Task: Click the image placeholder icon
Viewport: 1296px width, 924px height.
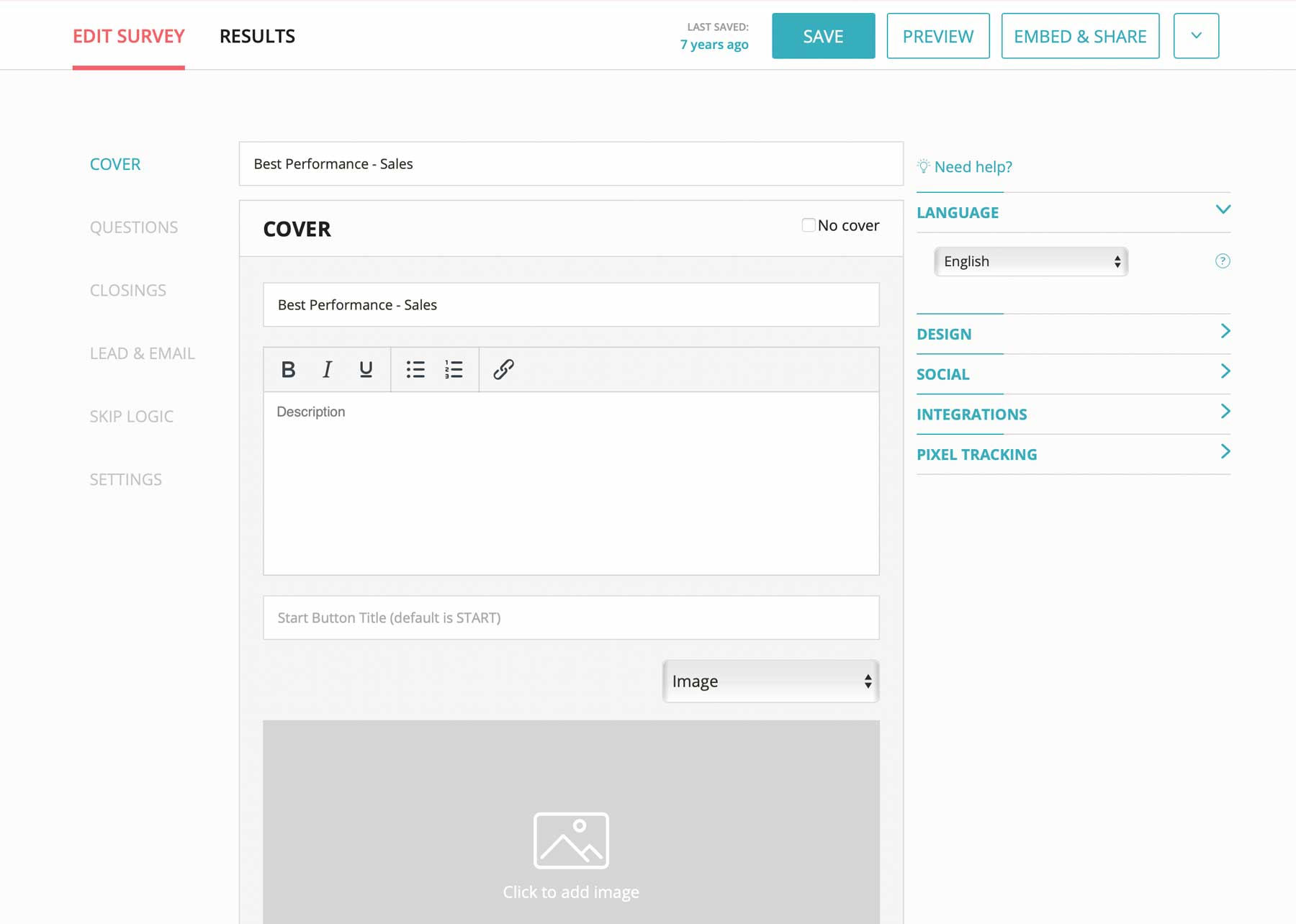Action: point(571,841)
